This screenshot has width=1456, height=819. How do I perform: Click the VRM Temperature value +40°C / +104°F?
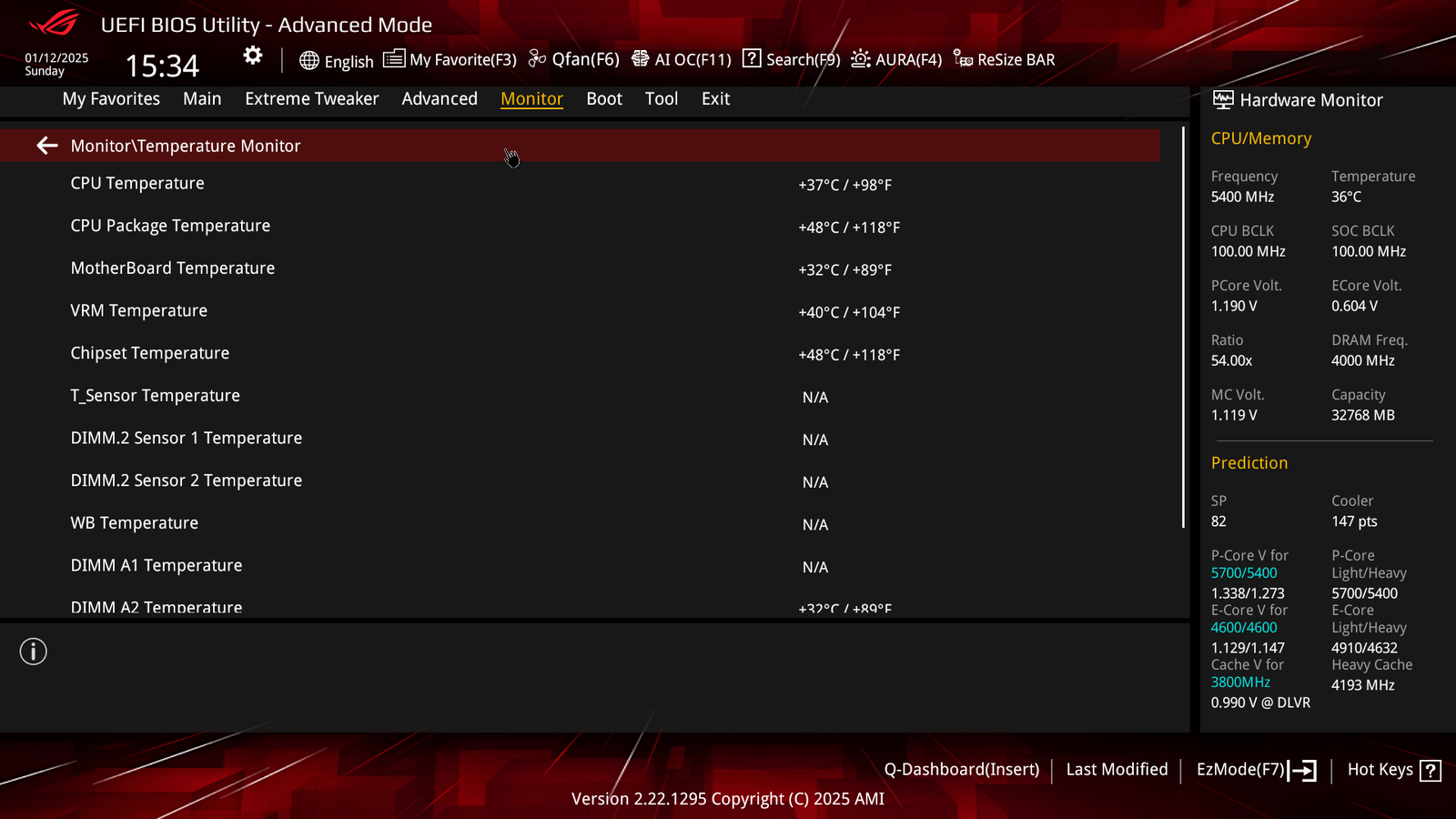(849, 312)
